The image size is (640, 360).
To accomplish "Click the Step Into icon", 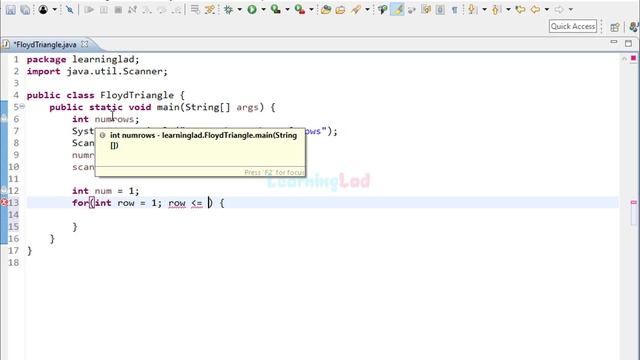I will pos(147,9).
